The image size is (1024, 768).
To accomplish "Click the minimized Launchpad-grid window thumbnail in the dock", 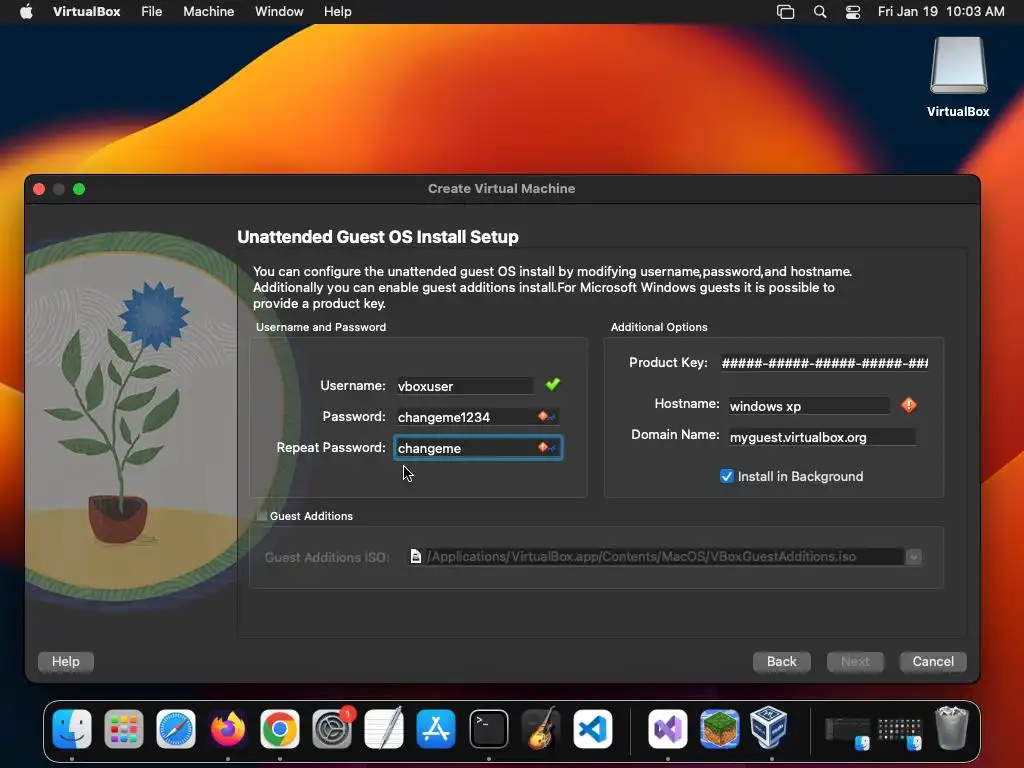I will coord(899,730).
